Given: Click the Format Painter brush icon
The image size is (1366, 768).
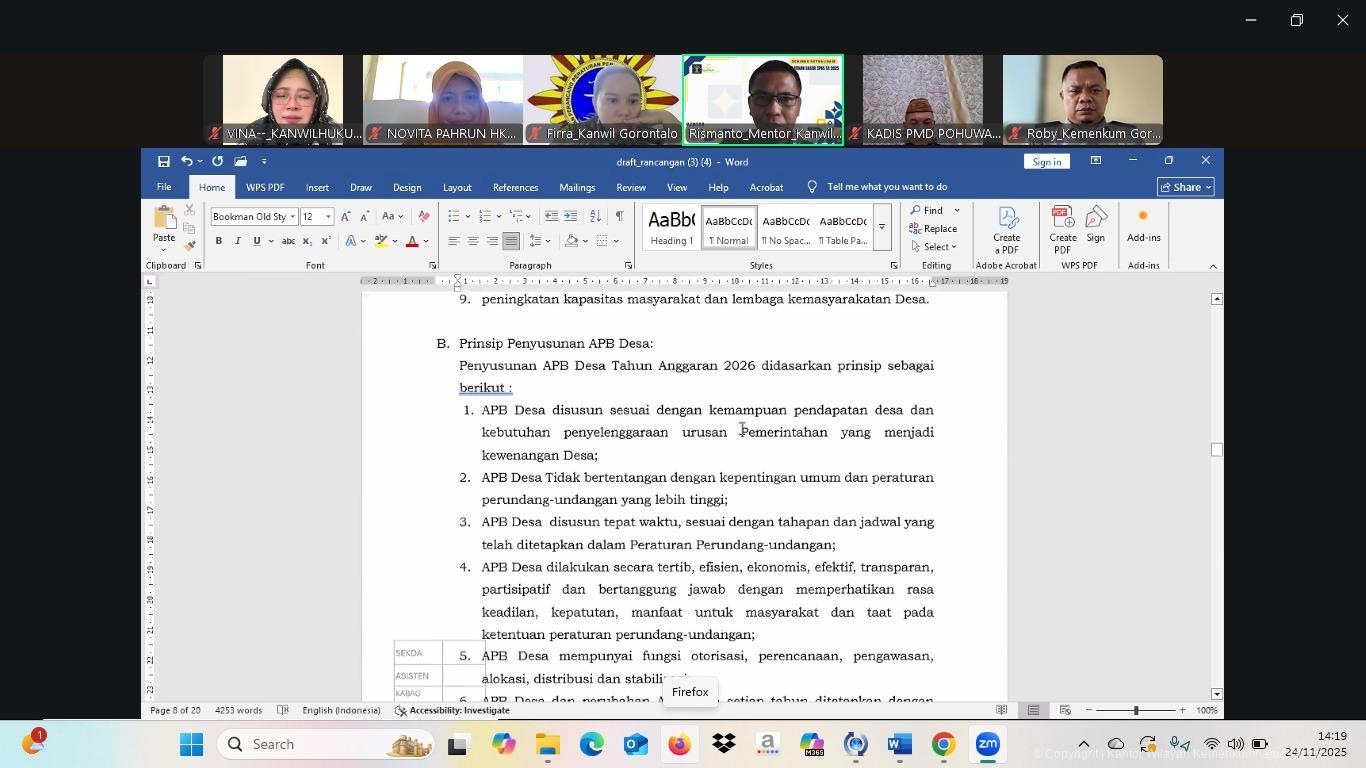Looking at the screenshot, I should pos(189,246).
